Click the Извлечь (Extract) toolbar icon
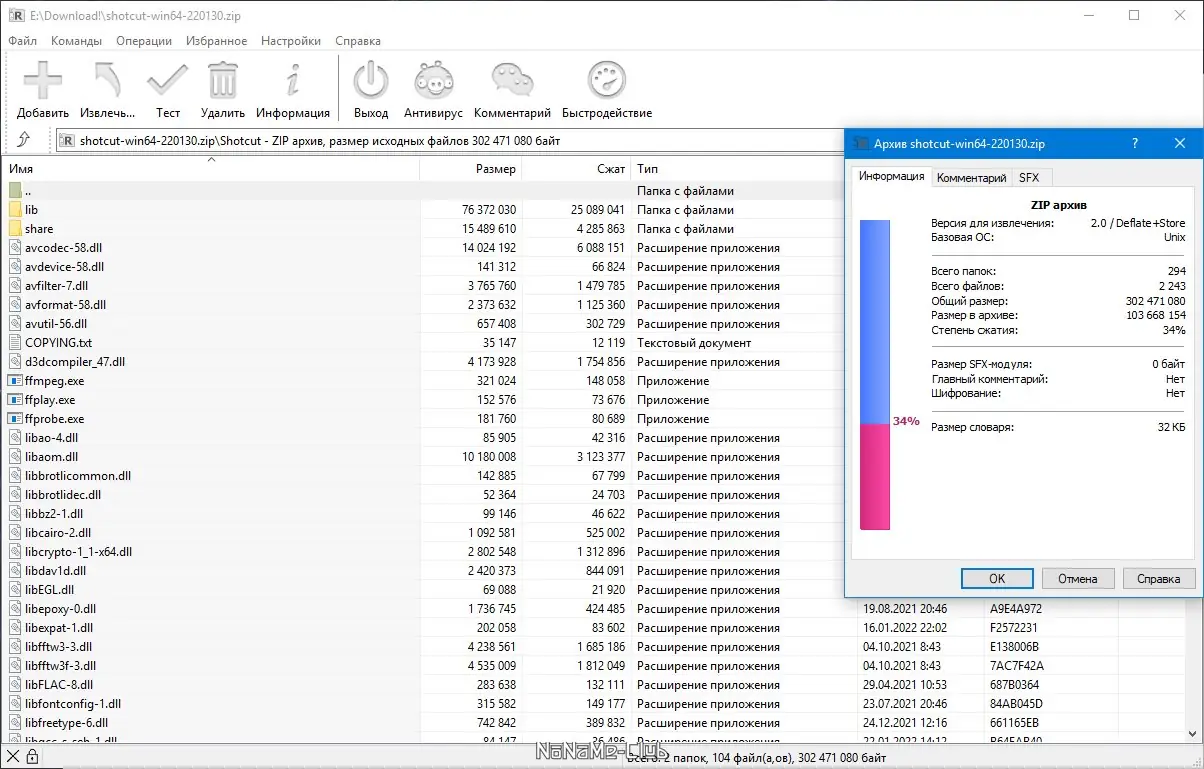 pyautogui.click(x=107, y=89)
